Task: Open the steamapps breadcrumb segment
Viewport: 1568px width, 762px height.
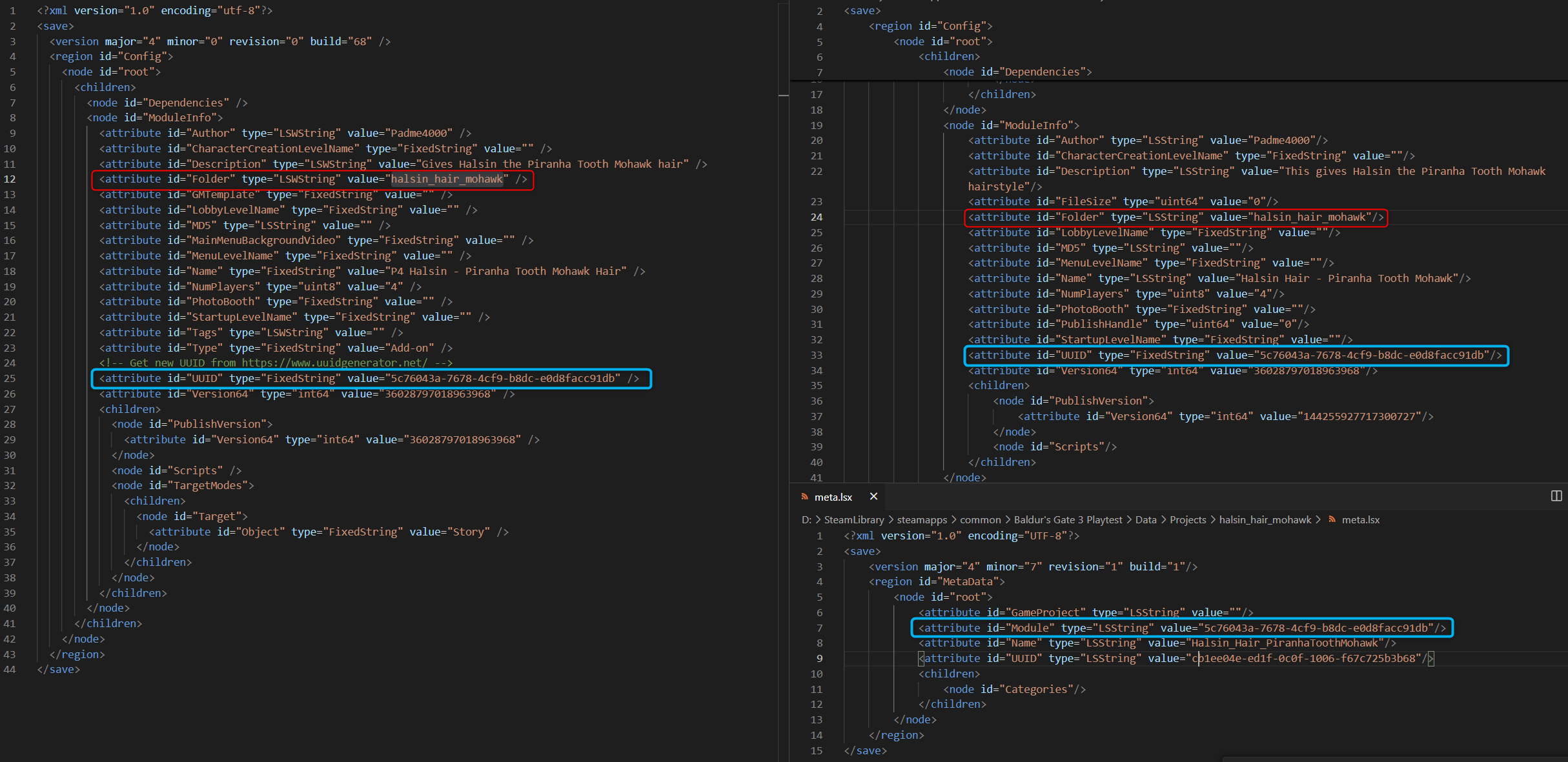Action: [922, 519]
